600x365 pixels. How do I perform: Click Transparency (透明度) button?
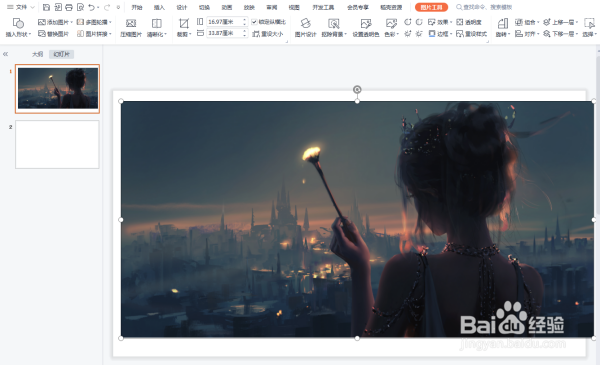[469, 22]
